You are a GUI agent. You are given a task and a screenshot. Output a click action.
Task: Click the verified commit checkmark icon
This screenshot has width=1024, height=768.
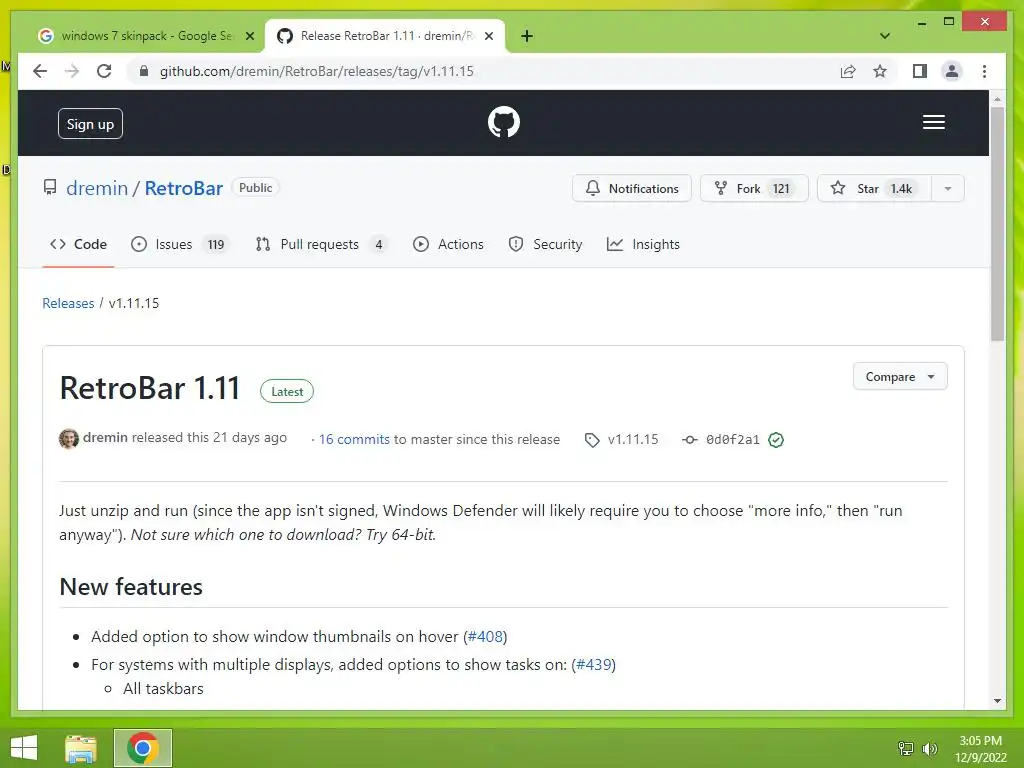pyautogui.click(x=776, y=440)
